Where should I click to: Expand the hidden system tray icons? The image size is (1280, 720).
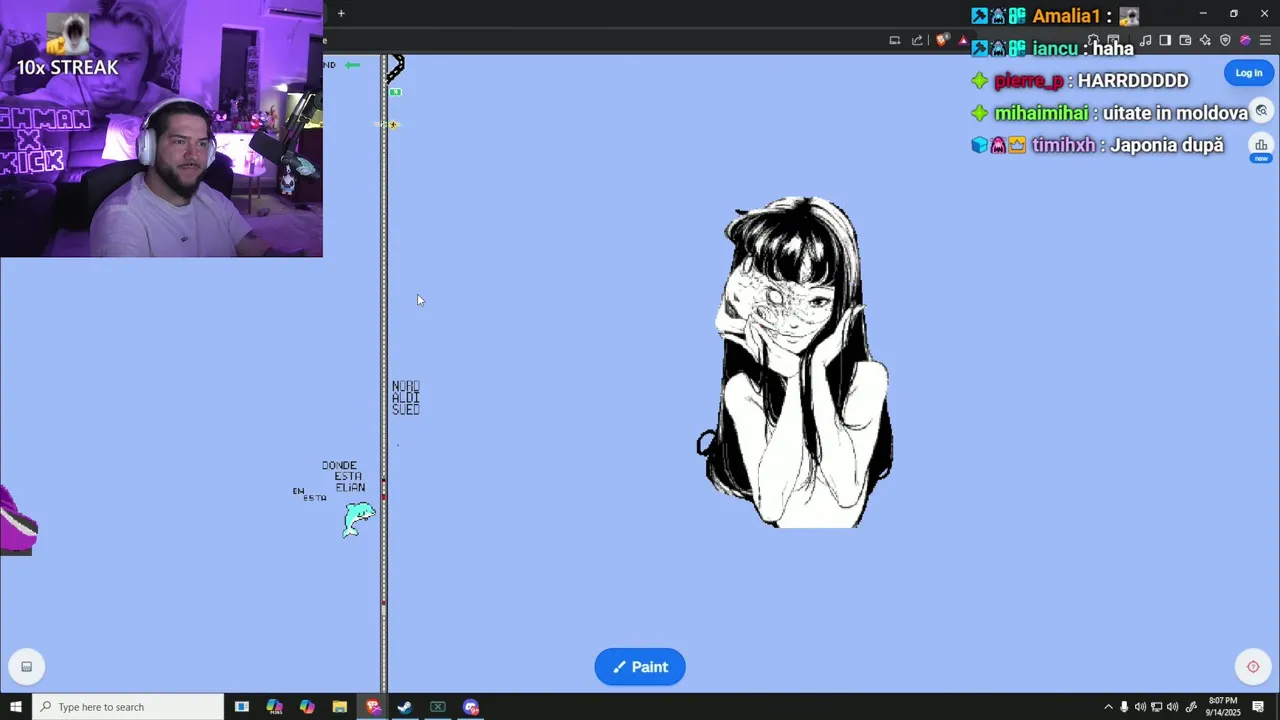click(x=1108, y=707)
